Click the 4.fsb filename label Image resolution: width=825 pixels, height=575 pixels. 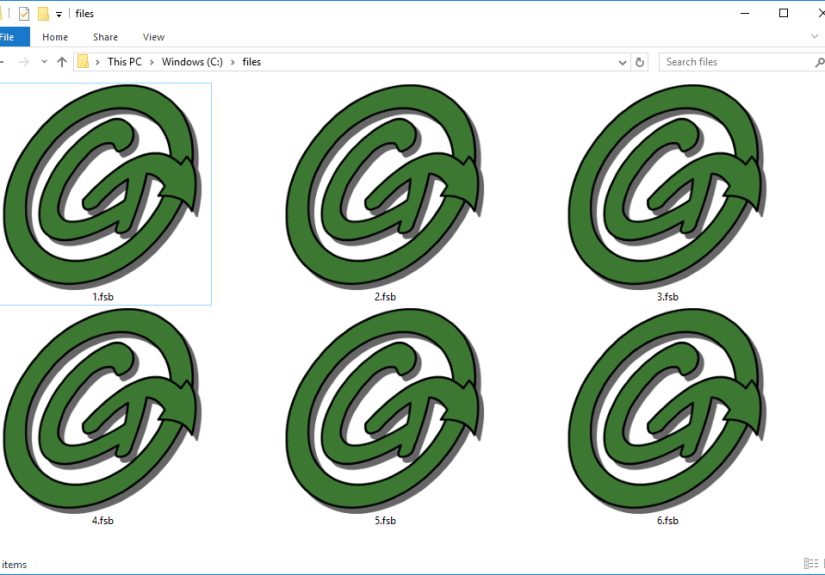click(103, 520)
